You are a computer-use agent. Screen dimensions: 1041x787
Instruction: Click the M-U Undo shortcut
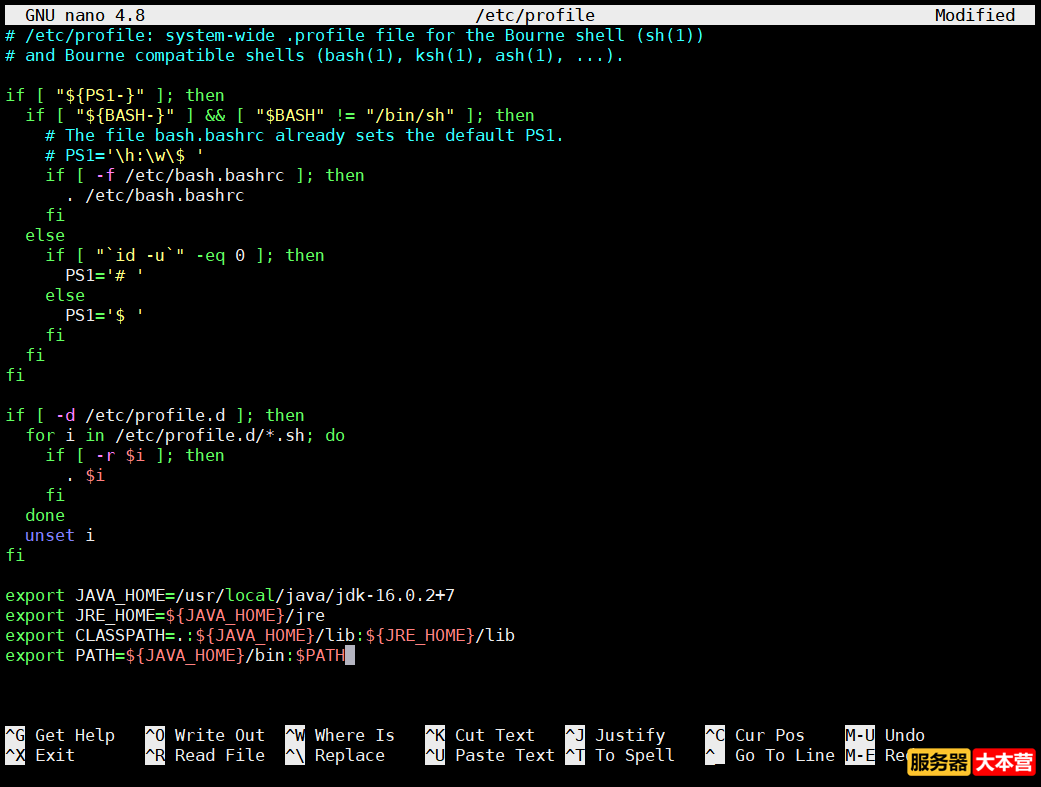885,735
